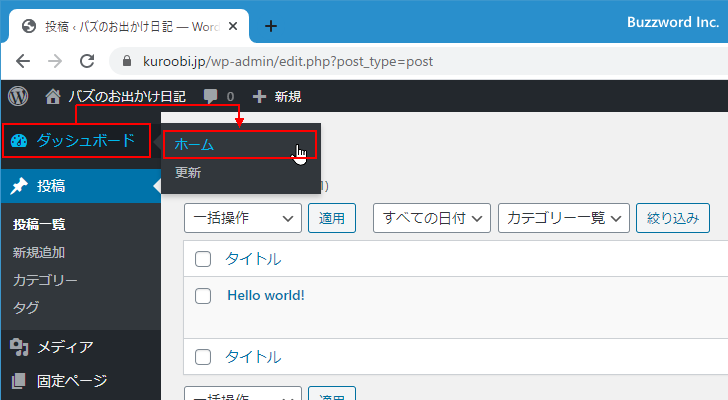Screen dimensions: 728x400
Task: Open the すべての日付 dropdown
Action: click(x=432, y=218)
